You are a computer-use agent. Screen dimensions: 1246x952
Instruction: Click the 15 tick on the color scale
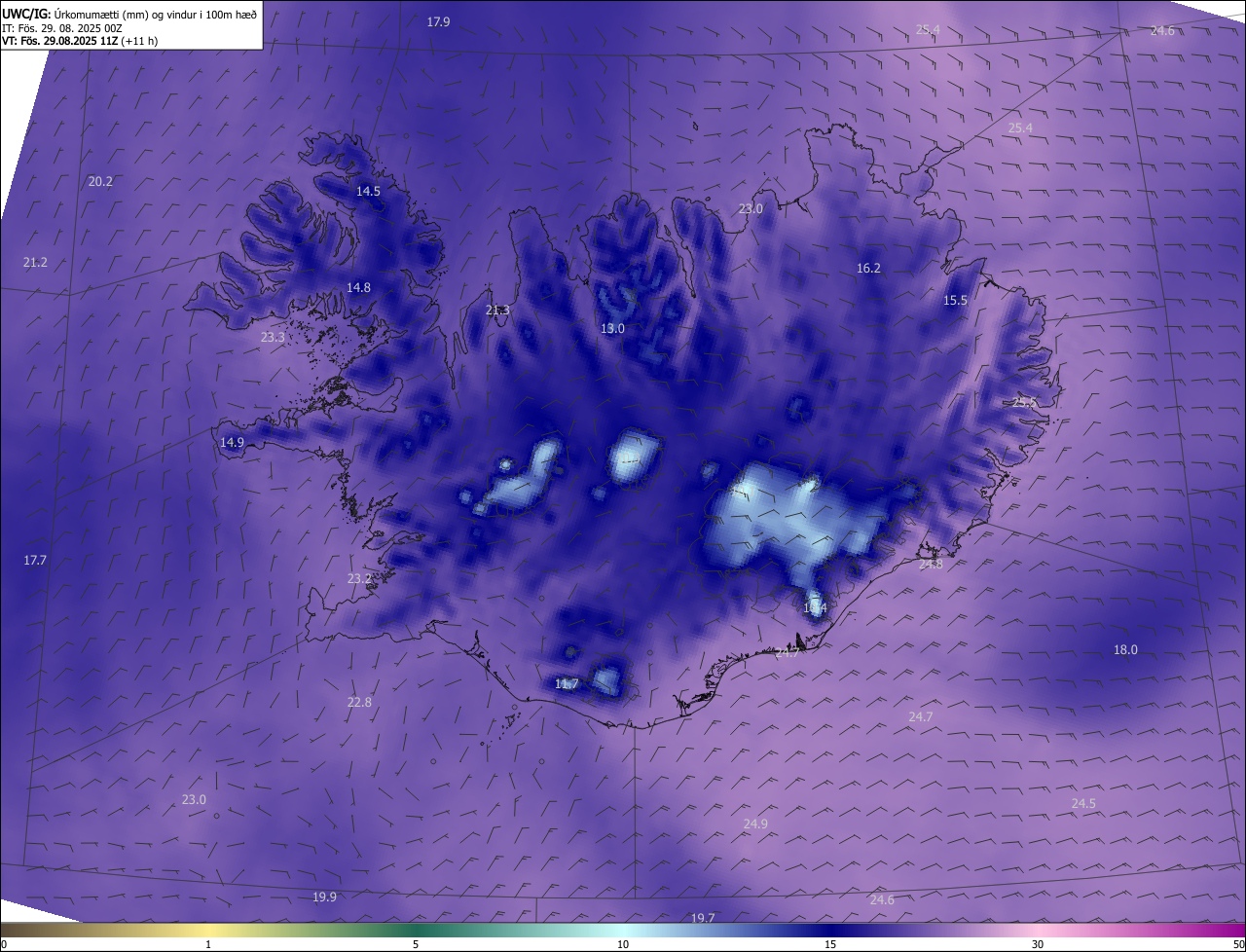coord(830,944)
